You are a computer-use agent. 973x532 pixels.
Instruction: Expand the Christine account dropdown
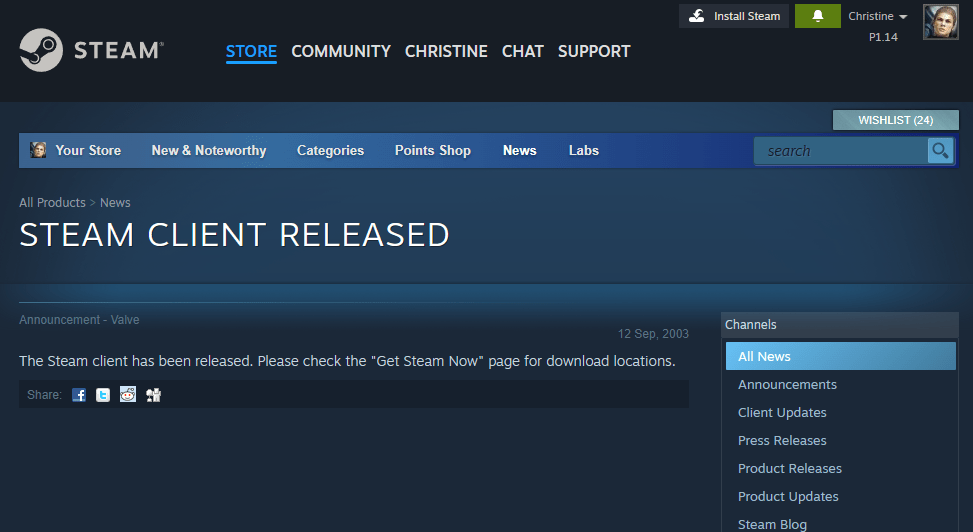[877, 16]
